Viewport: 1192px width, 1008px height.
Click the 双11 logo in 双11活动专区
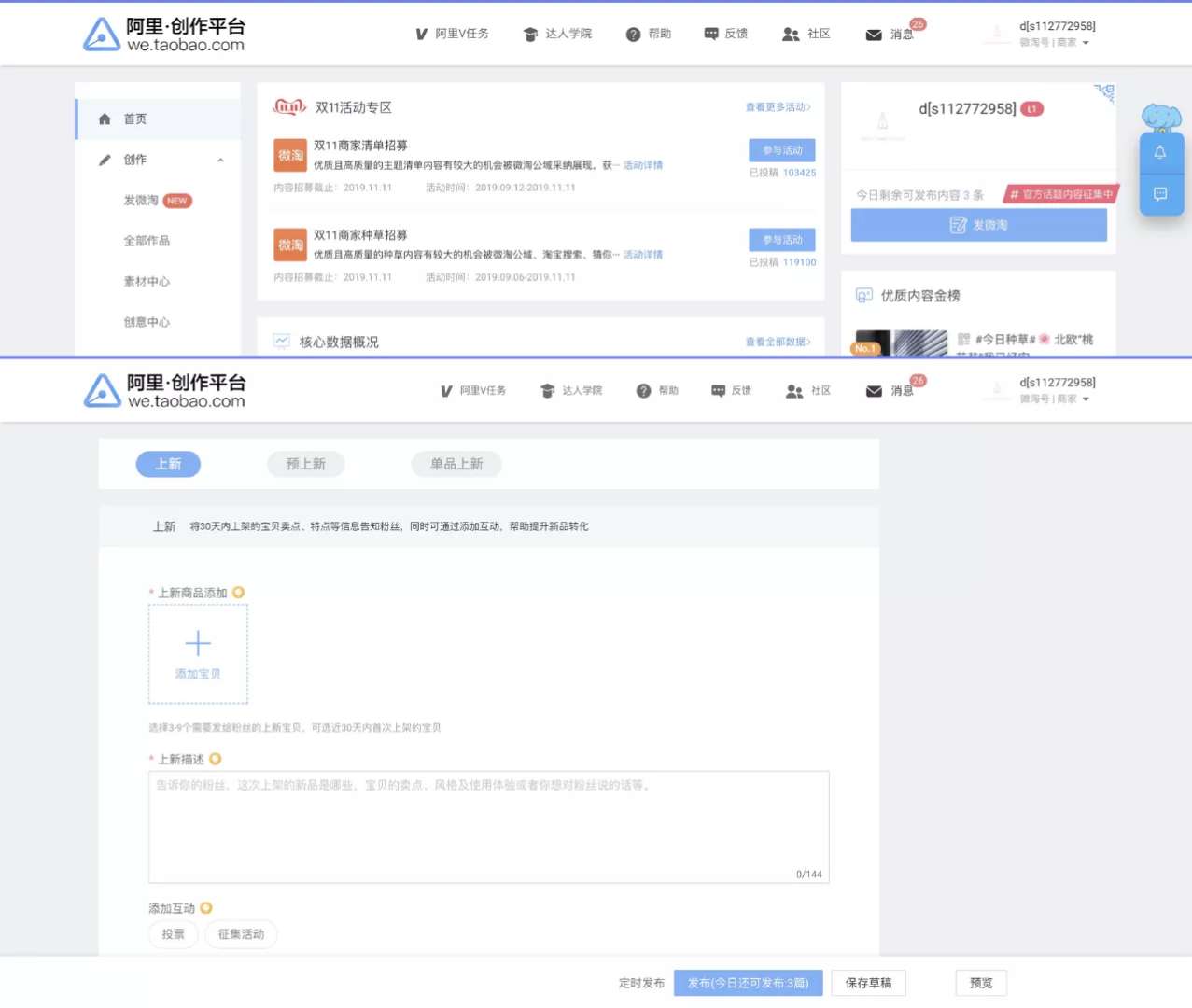pyautogui.click(x=289, y=107)
